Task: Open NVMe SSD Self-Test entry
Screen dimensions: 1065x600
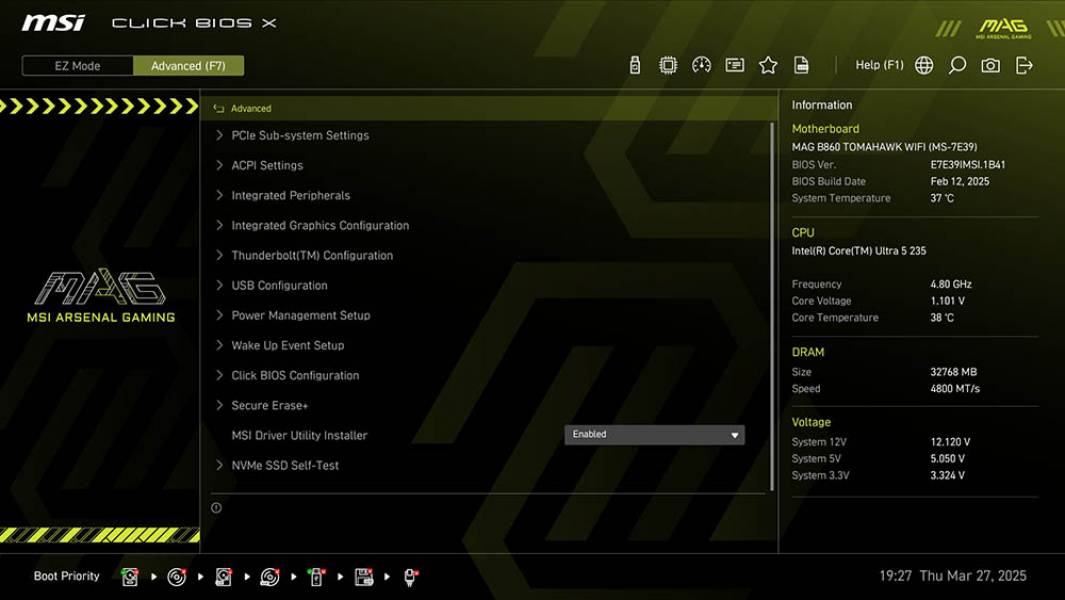Action: click(285, 465)
